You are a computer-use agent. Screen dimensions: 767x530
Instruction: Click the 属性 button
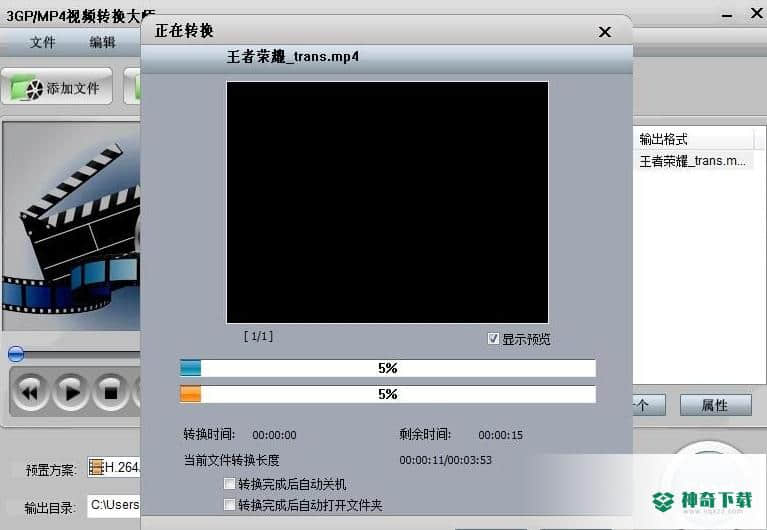[x=716, y=405]
